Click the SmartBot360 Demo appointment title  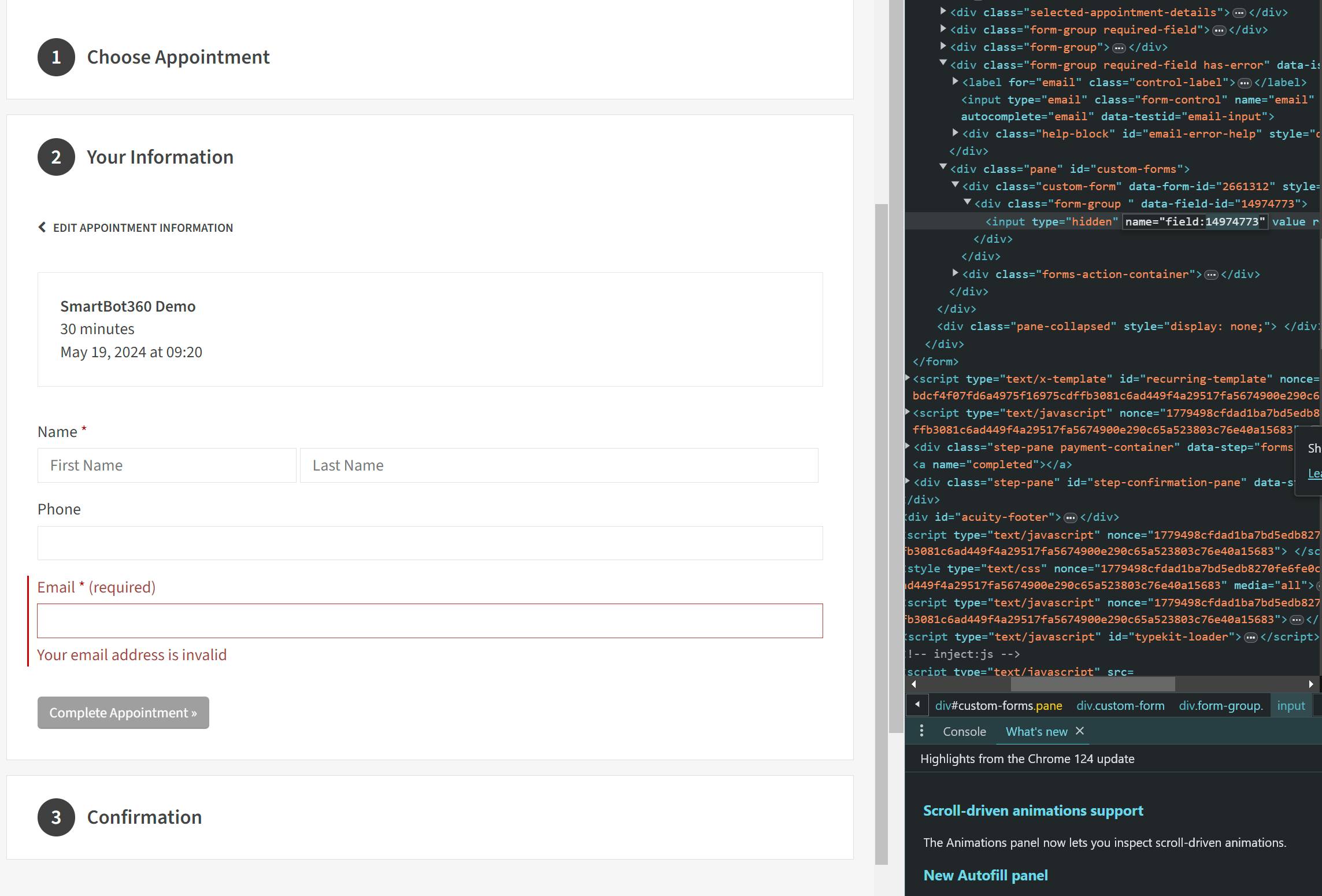pos(128,306)
